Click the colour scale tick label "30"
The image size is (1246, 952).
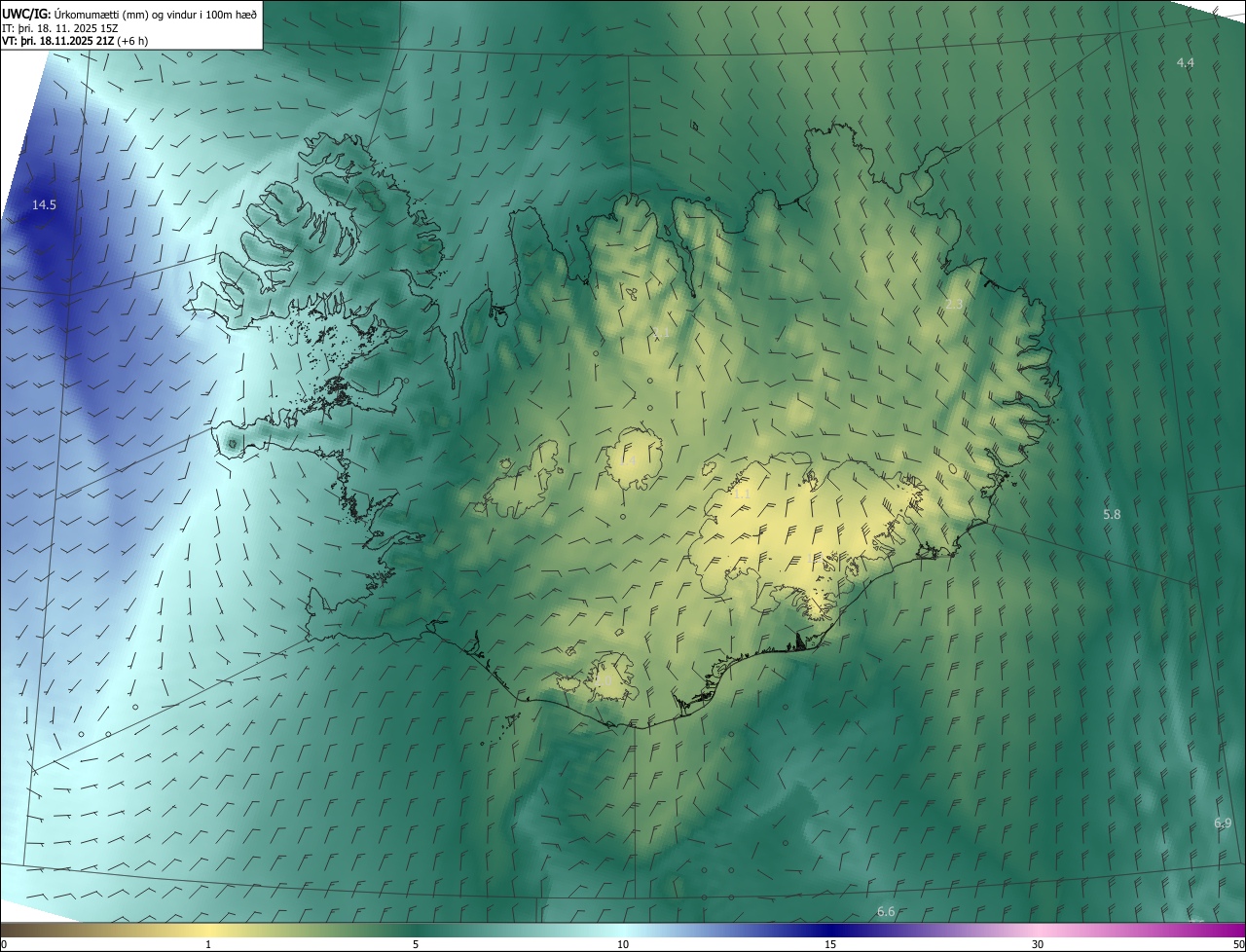1038,944
